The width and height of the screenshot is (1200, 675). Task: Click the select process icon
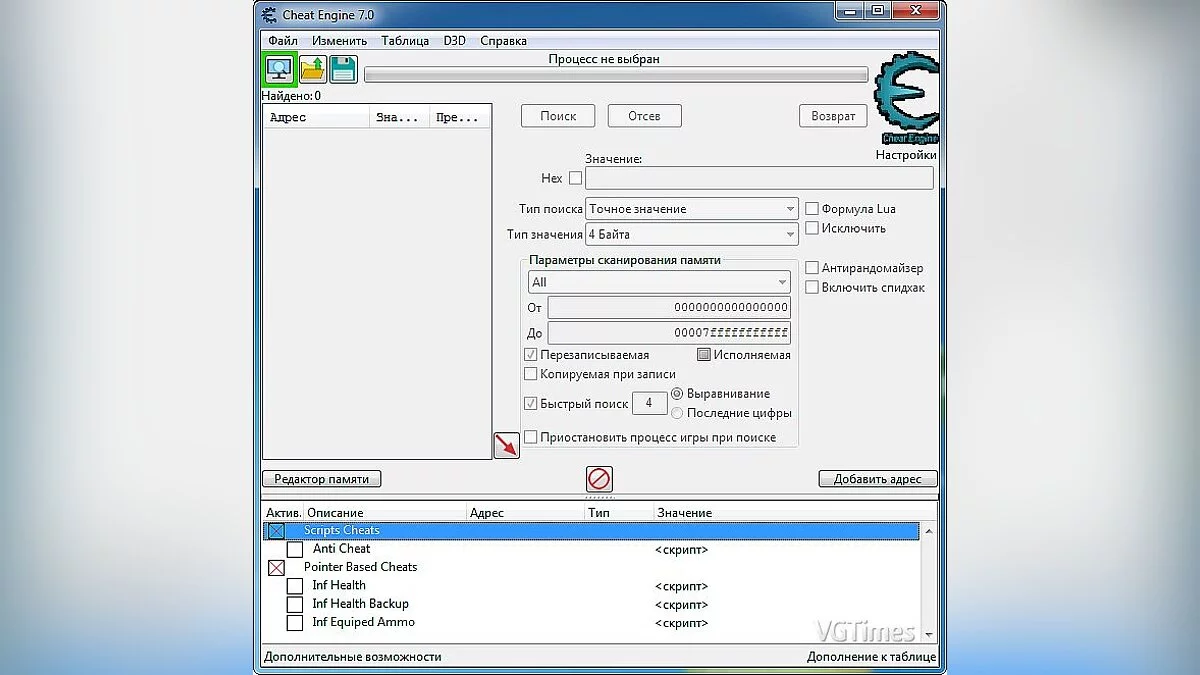click(x=279, y=68)
